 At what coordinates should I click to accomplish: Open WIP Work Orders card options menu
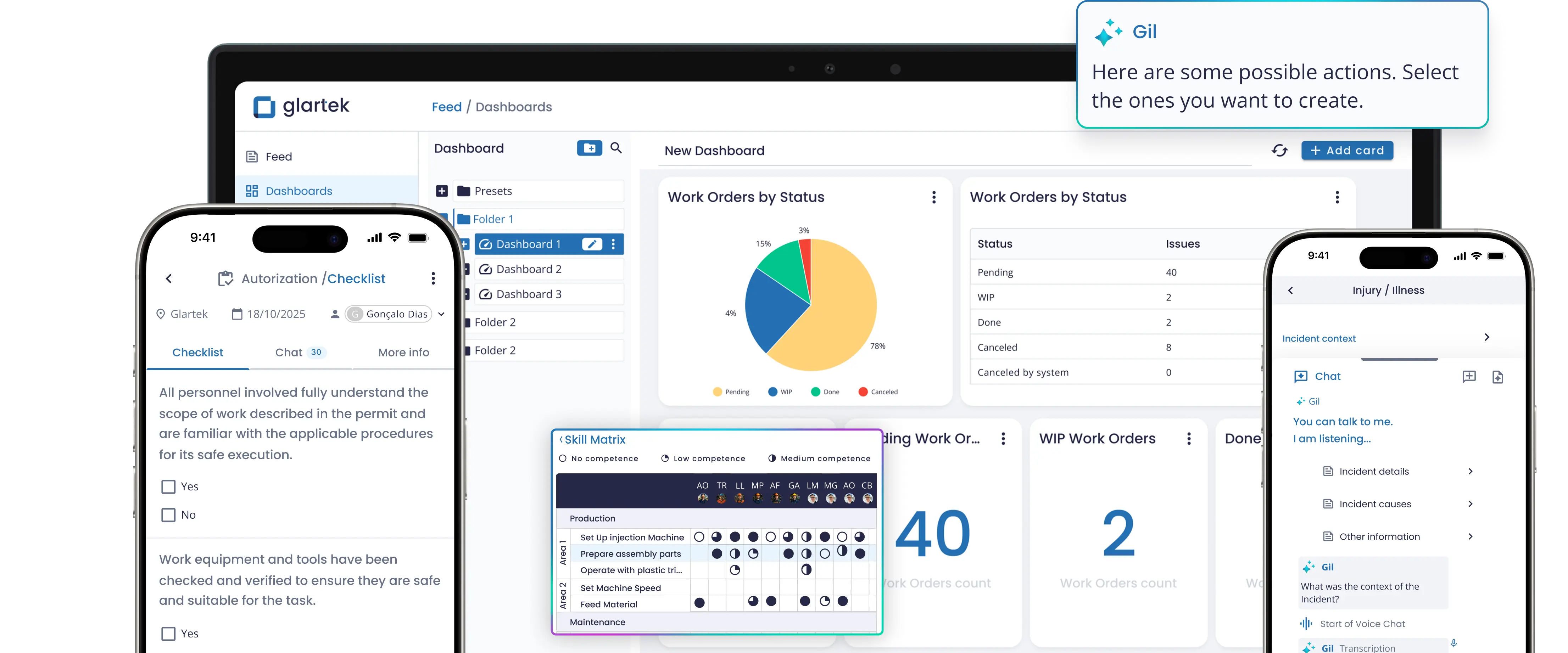pyautogui.click(x=1189, y=439)
